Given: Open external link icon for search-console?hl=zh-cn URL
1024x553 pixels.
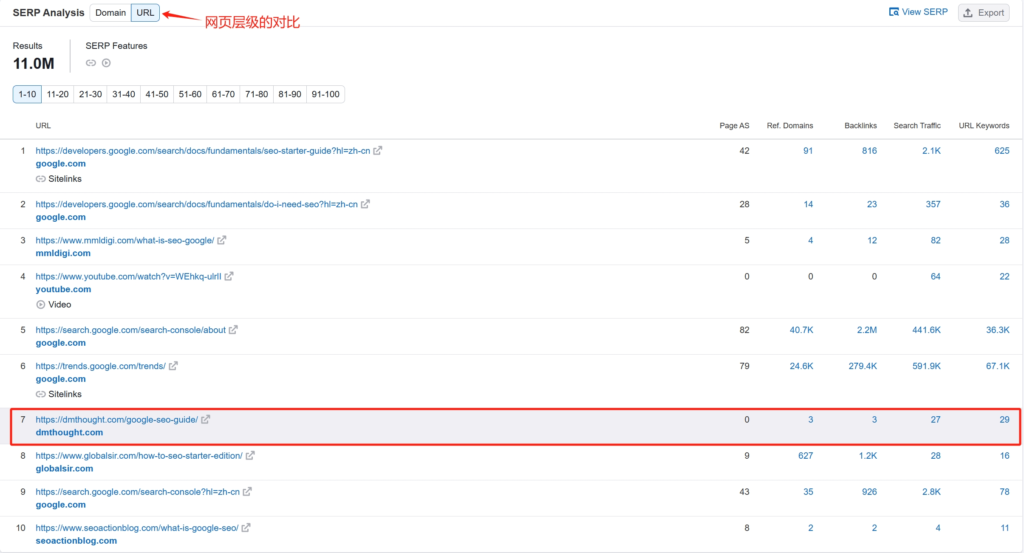Looking at the screenshot, I should 247,492.
